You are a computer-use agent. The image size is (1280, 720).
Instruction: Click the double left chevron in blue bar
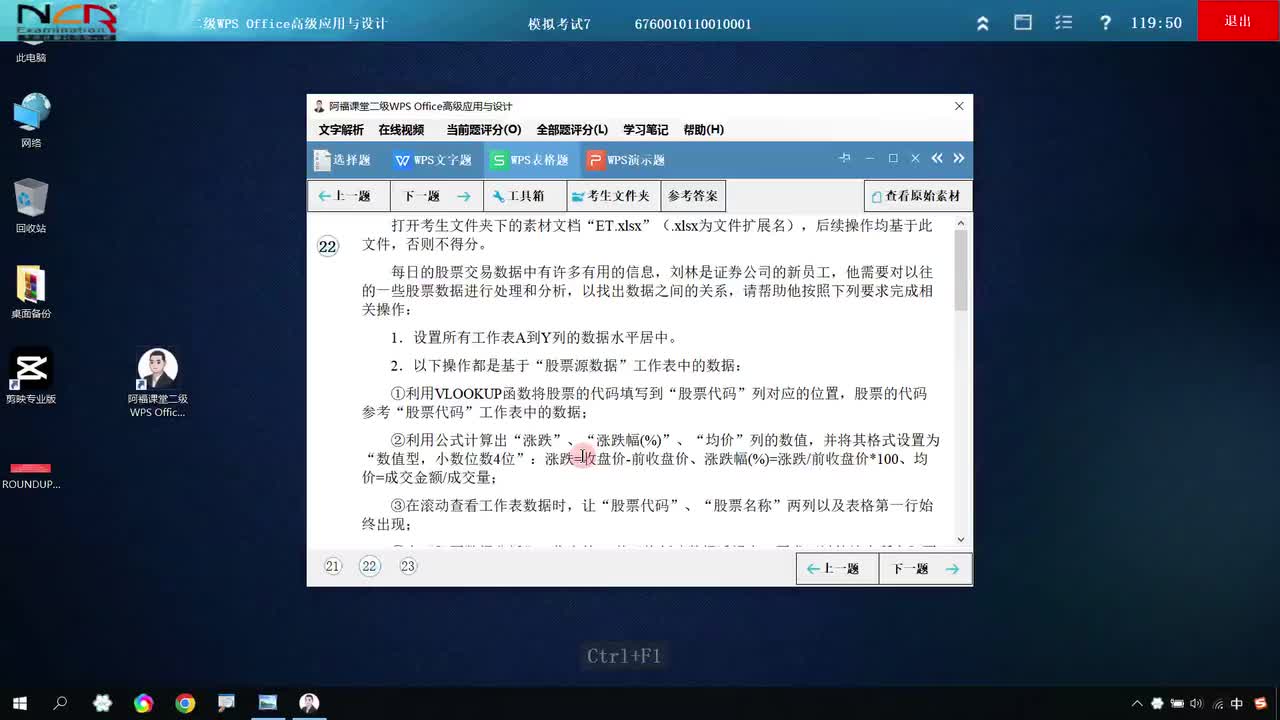click(x=937, y=158)
